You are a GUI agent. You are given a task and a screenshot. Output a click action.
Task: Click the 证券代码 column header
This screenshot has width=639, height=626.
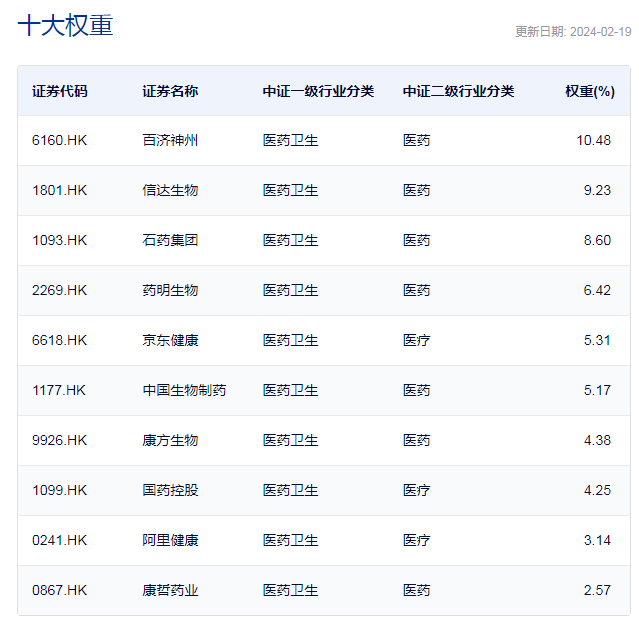point(59,91)
